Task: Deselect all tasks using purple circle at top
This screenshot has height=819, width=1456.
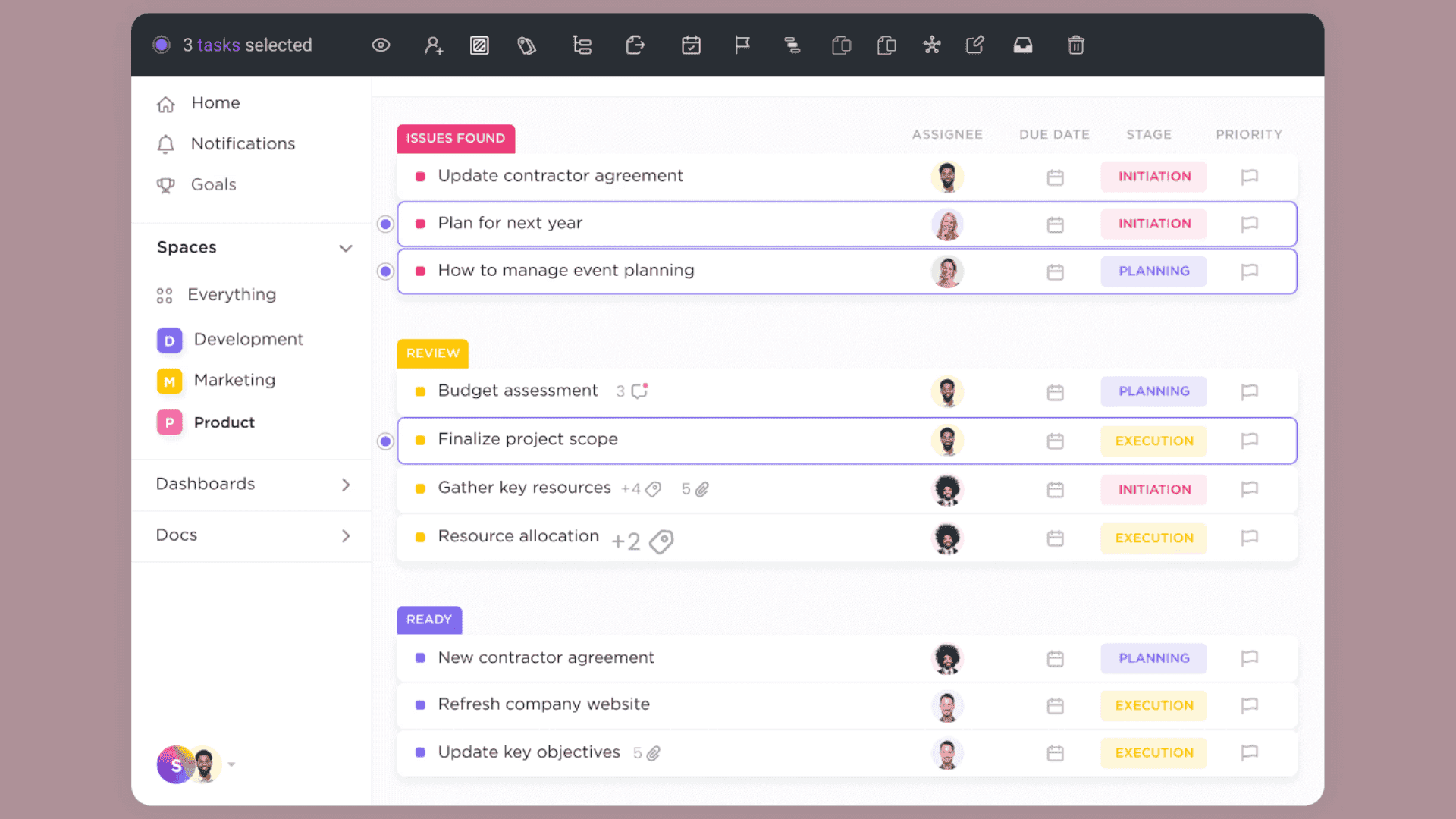Action: pos(162,45)
